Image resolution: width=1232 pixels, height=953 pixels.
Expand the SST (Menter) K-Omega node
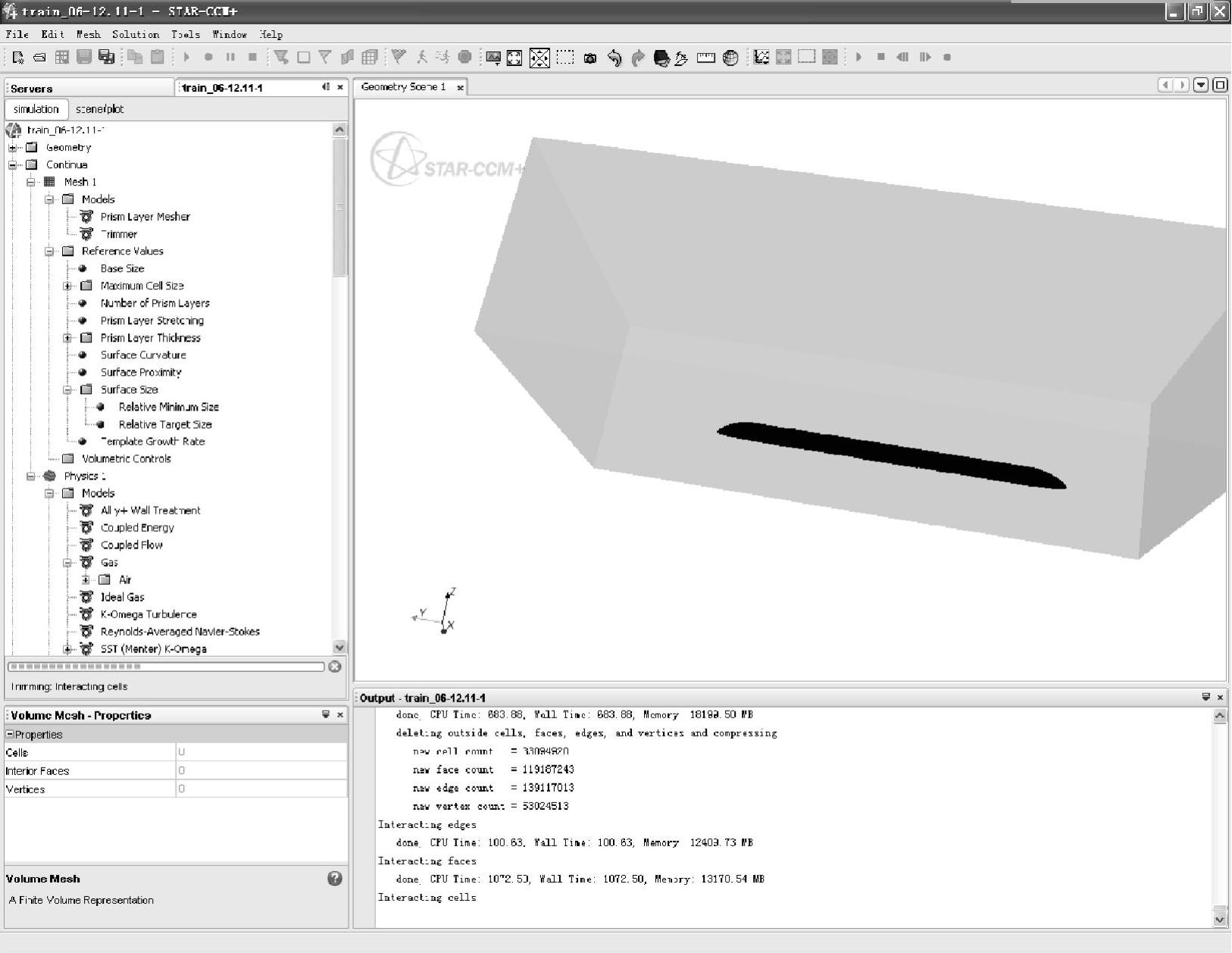click(67, 649)
